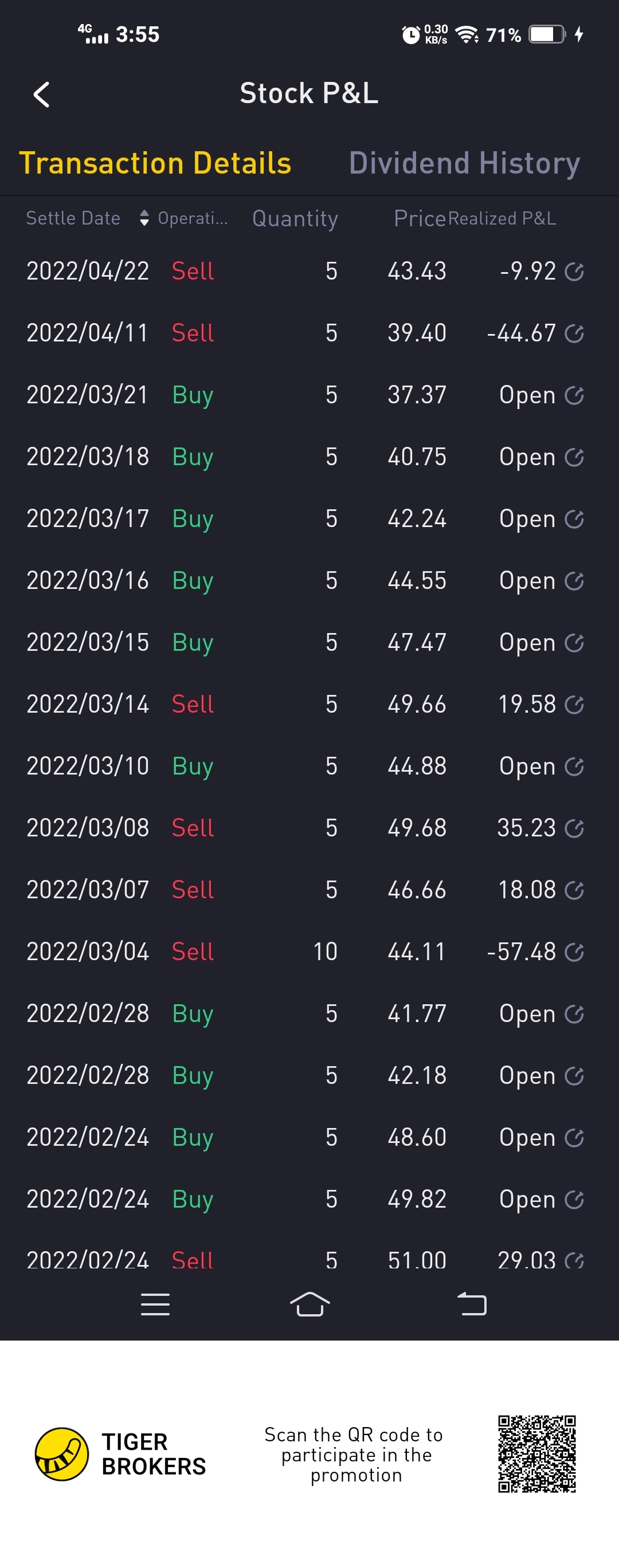This screenshot has height=1568, width=619.
Task: Tap the promotion QR code
Action: [536, 1453]
